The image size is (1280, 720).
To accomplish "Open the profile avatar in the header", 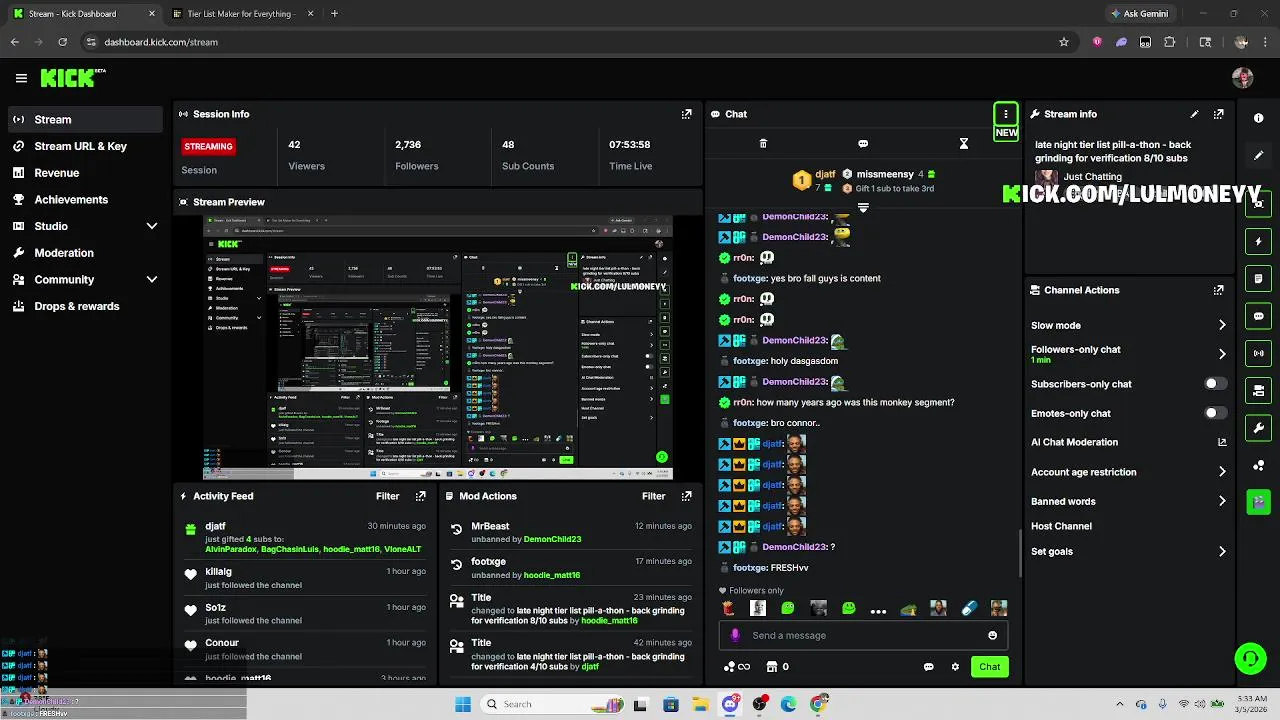I will point(1242,78).
